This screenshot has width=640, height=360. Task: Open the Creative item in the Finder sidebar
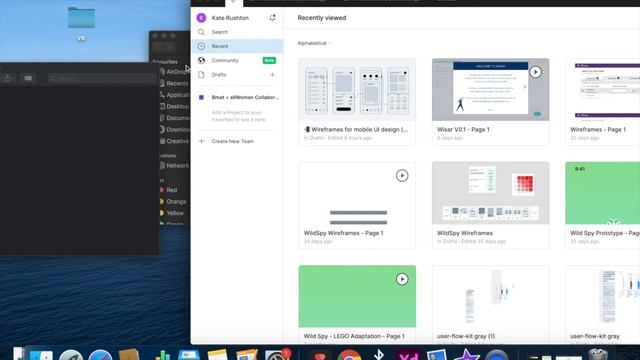[174, 141]
